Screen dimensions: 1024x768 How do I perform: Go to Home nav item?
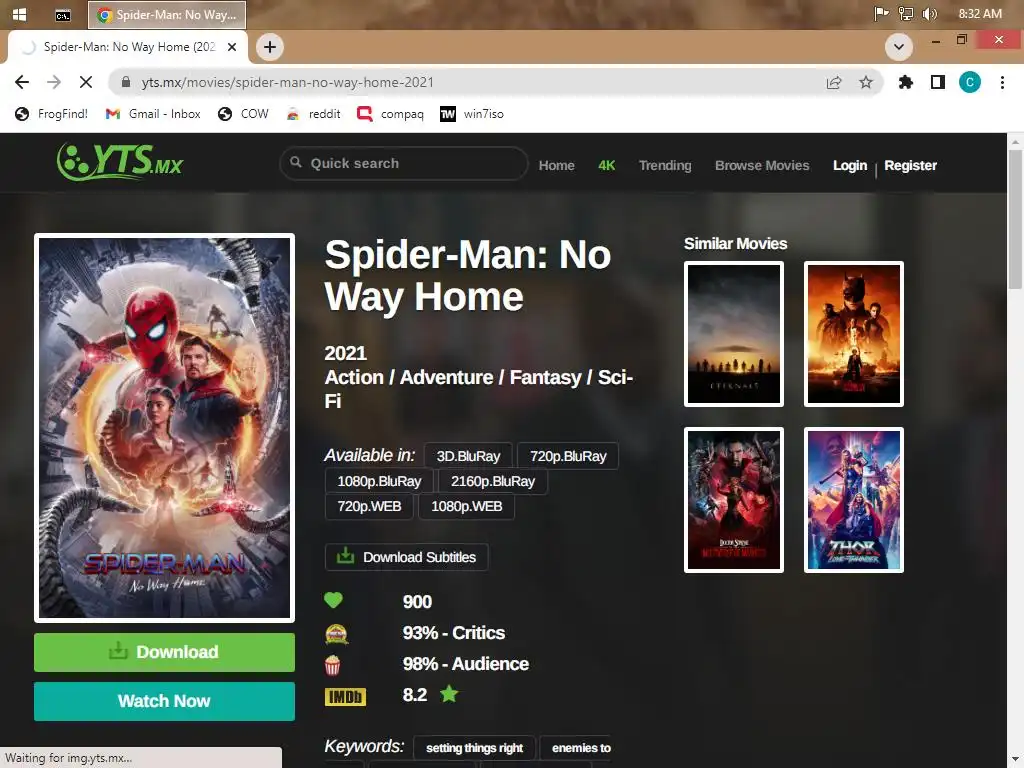pyautogui.click(x=556, y=165)
